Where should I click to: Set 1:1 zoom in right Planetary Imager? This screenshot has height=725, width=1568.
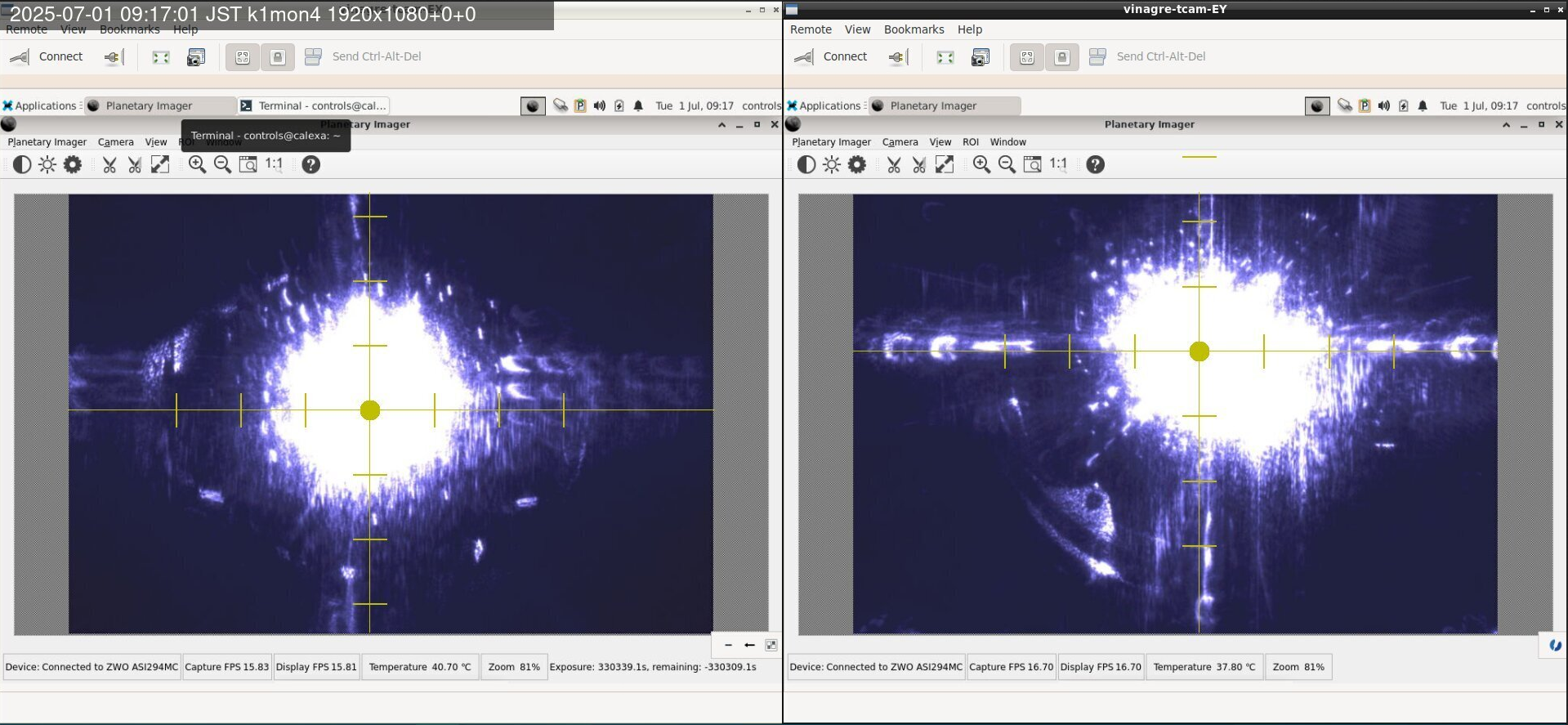coord(1058,164)
